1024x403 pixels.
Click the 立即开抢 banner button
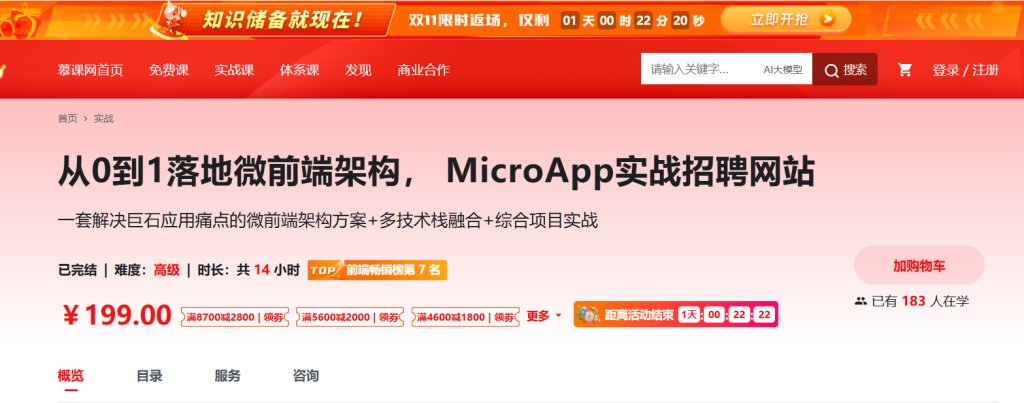tap(786, 20)
